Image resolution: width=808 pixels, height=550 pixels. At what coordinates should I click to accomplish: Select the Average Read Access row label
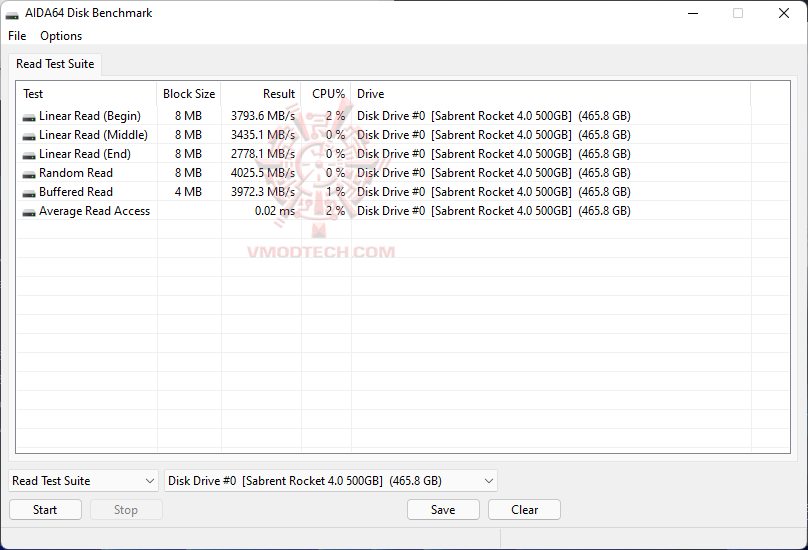point(94,211)
